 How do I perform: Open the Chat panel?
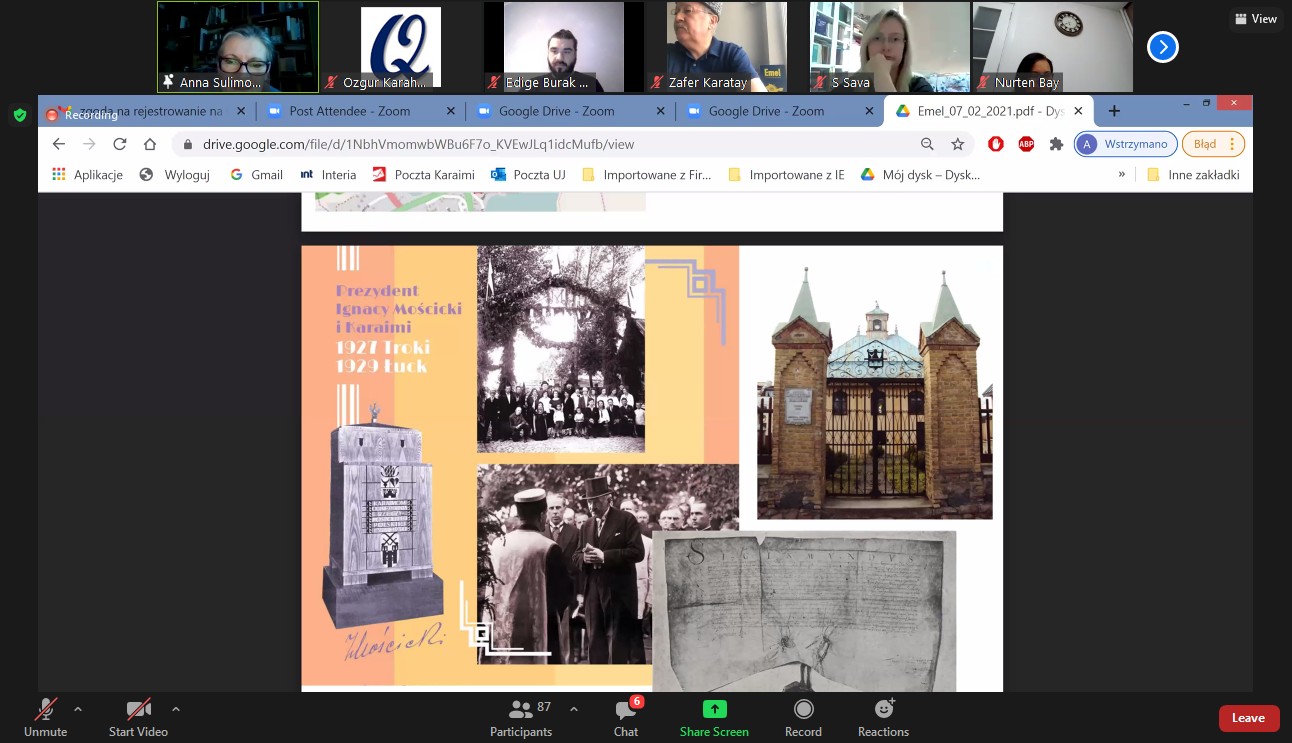click(626, 717)
